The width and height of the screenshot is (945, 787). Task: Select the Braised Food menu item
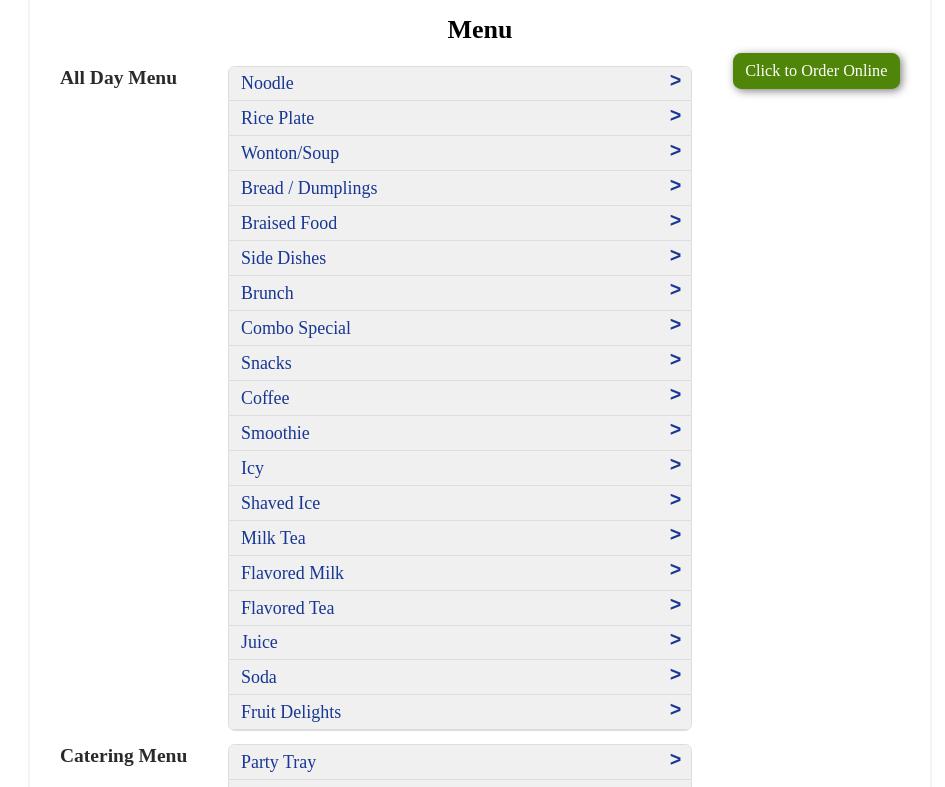289,223
